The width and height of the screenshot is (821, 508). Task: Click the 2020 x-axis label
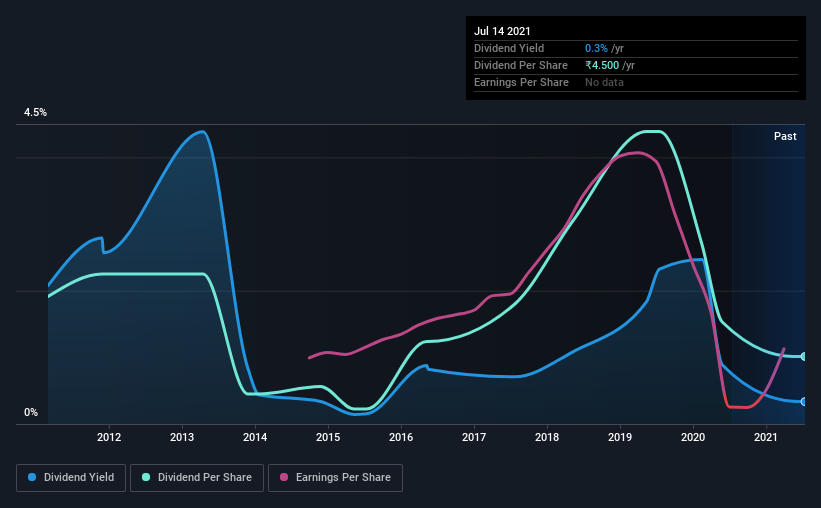point(693,437)
